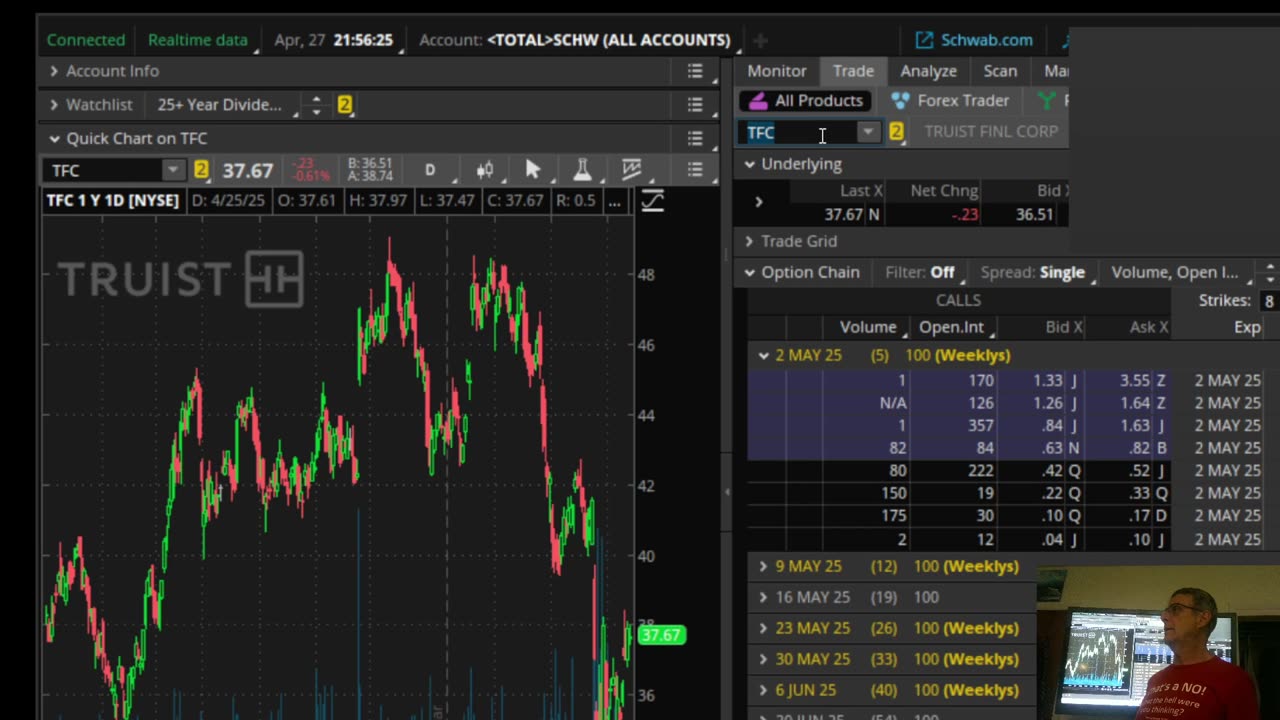Switch to the Monitor tab
This screenshot has width=1280, height=720.
pos(777,71)
